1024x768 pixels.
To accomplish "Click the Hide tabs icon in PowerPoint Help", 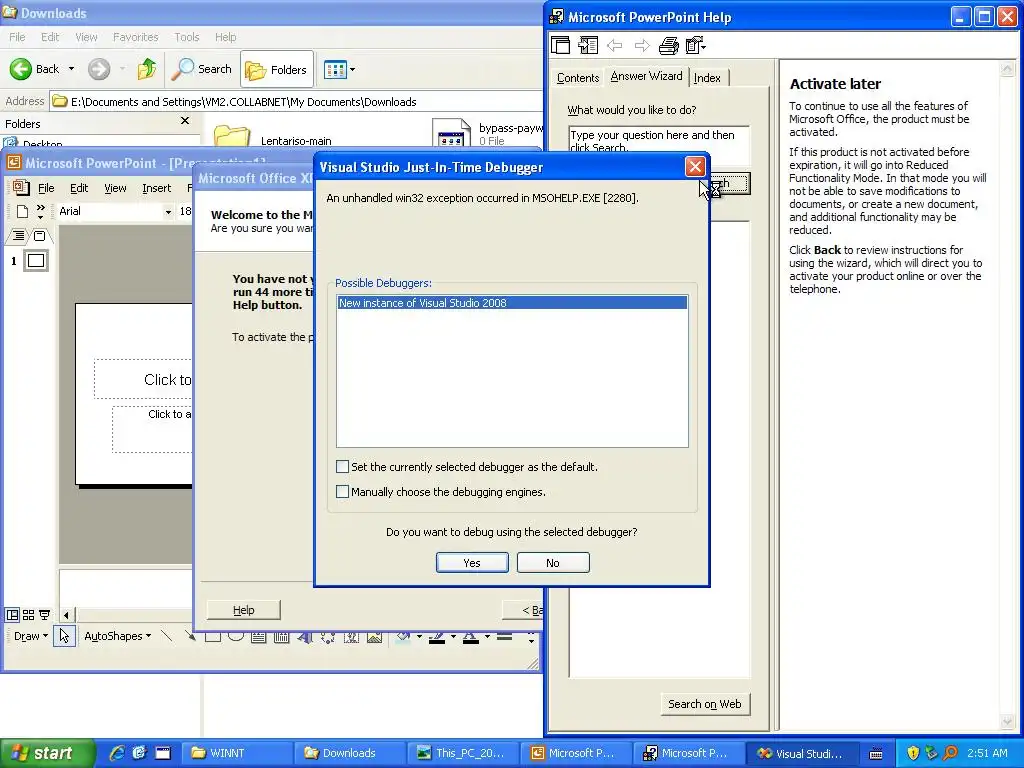I will coord(588,45).
